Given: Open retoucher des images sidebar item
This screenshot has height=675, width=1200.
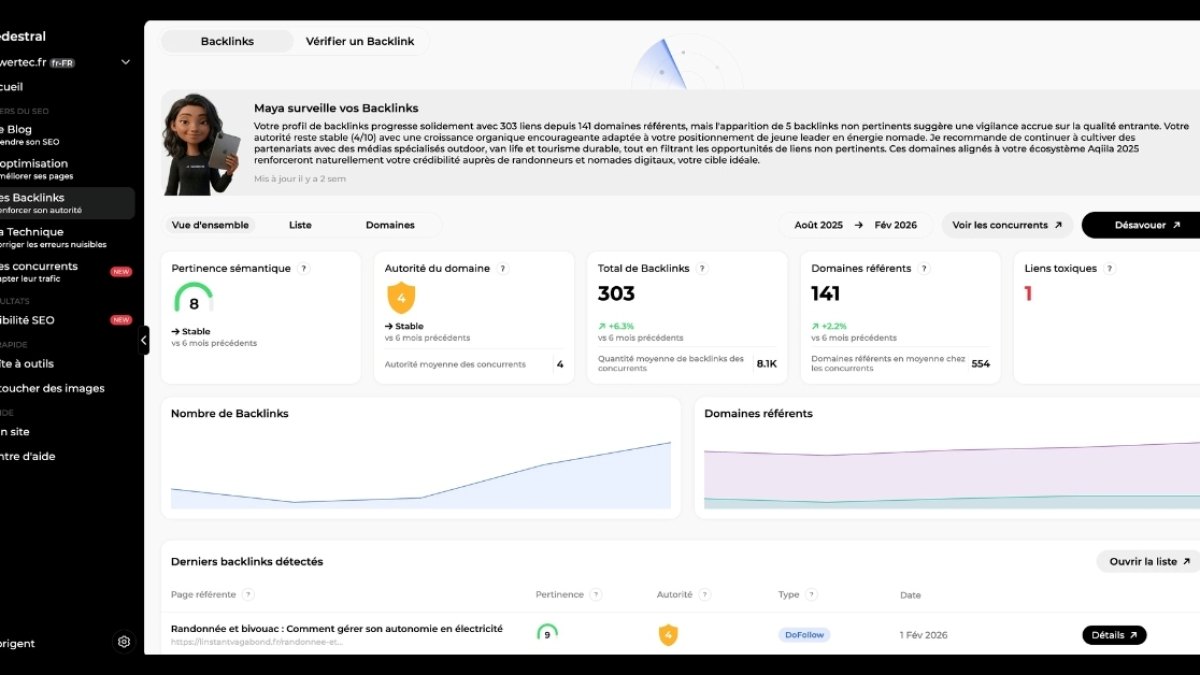Looking at the screenshot, I should [52, 388].
